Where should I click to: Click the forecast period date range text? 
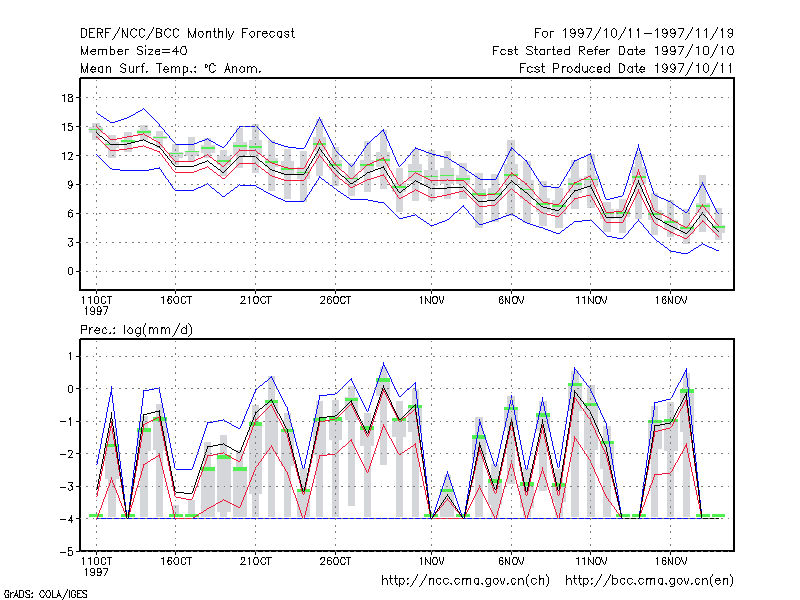tap(634, 34)
